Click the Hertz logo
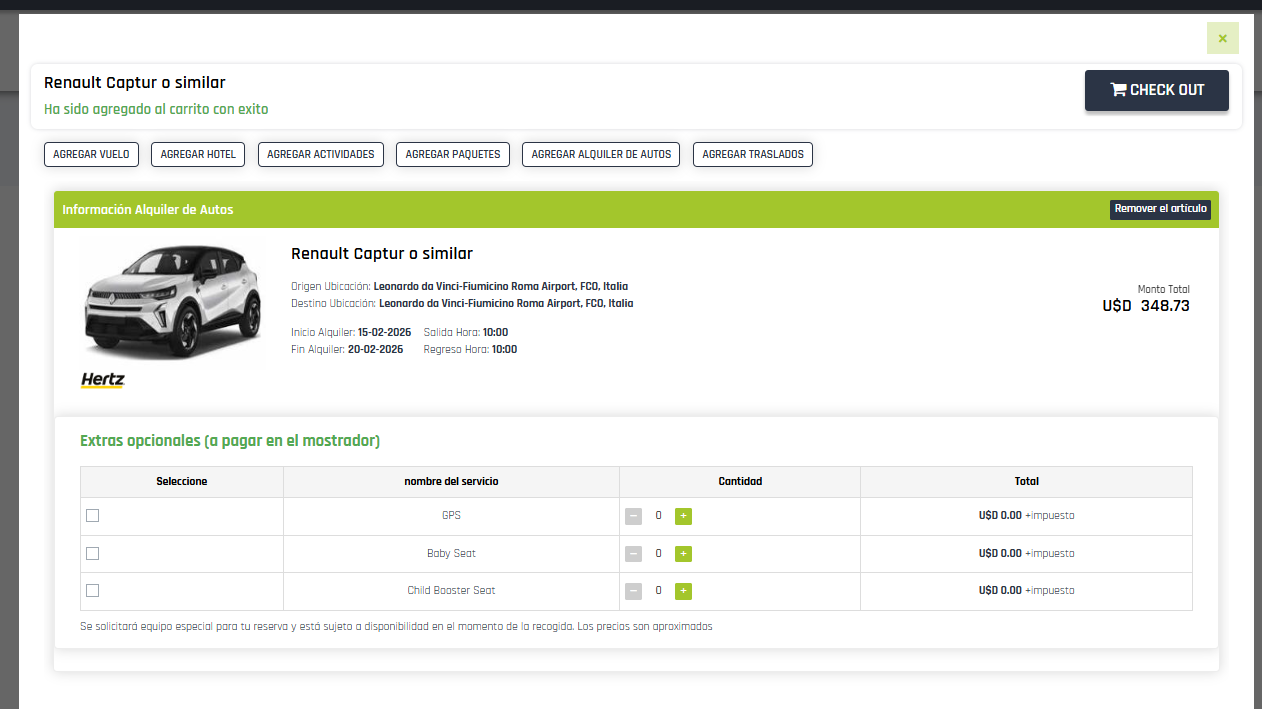Screen dimensions: 1262x709 click(x=102, y=380)
